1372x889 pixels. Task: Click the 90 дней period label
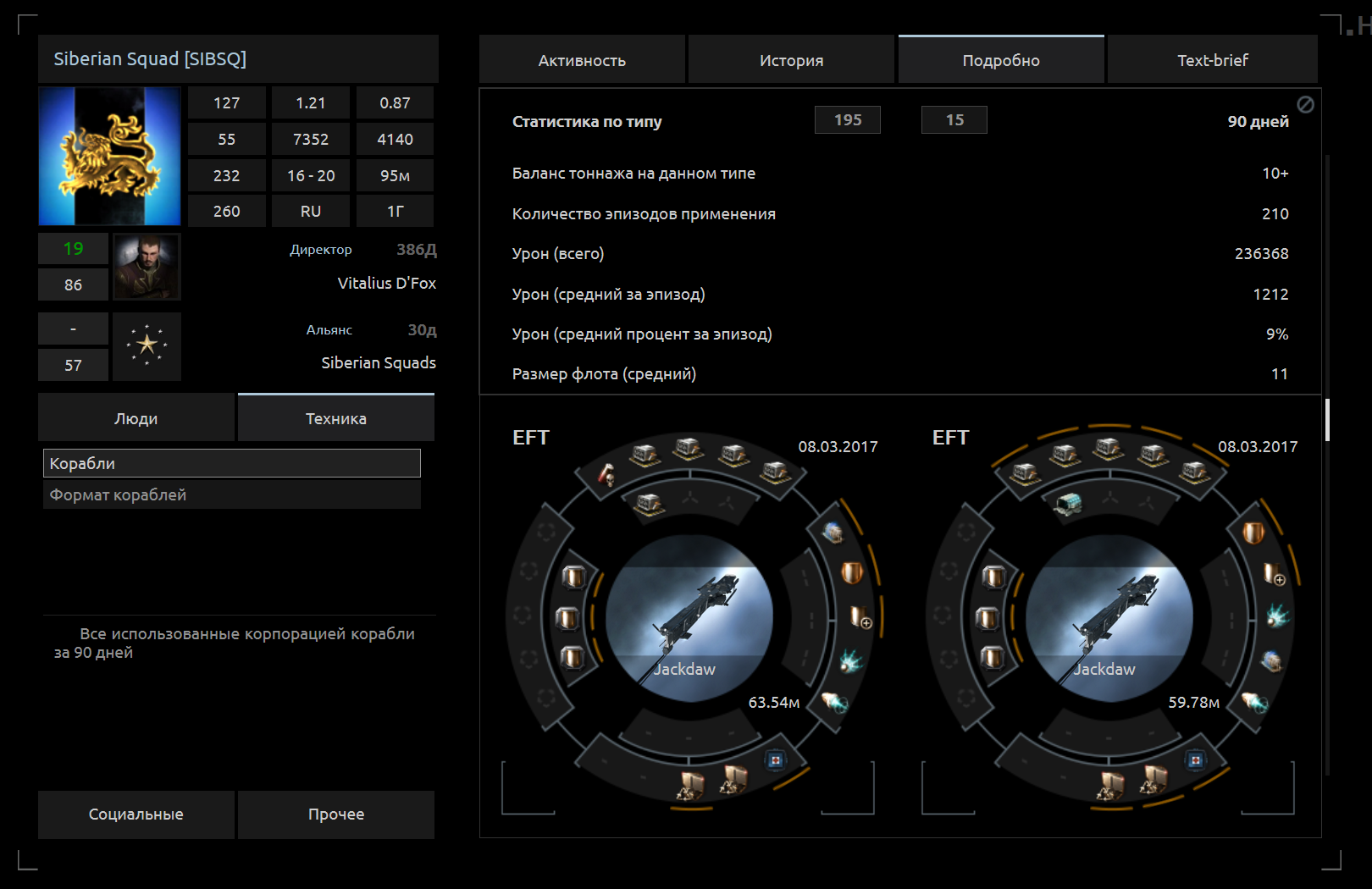pos(1258,121)
